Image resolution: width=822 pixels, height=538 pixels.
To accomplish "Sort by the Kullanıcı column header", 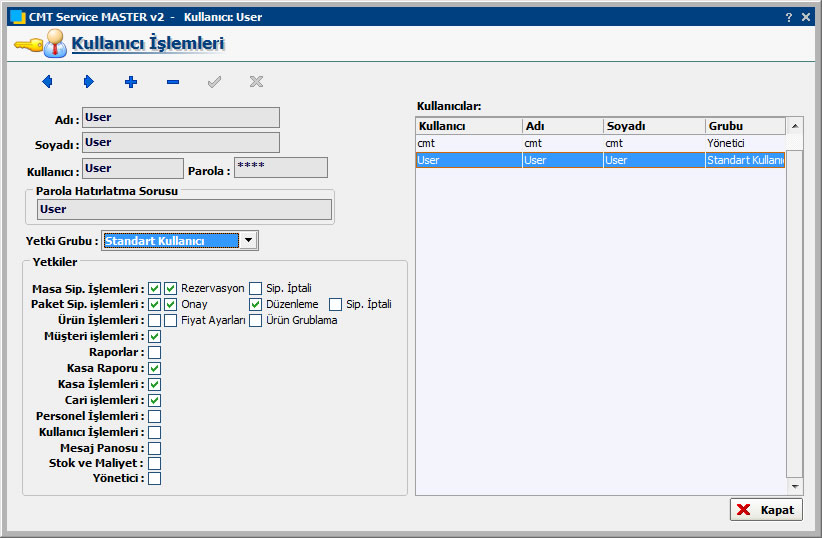I will tap(468, 126).
